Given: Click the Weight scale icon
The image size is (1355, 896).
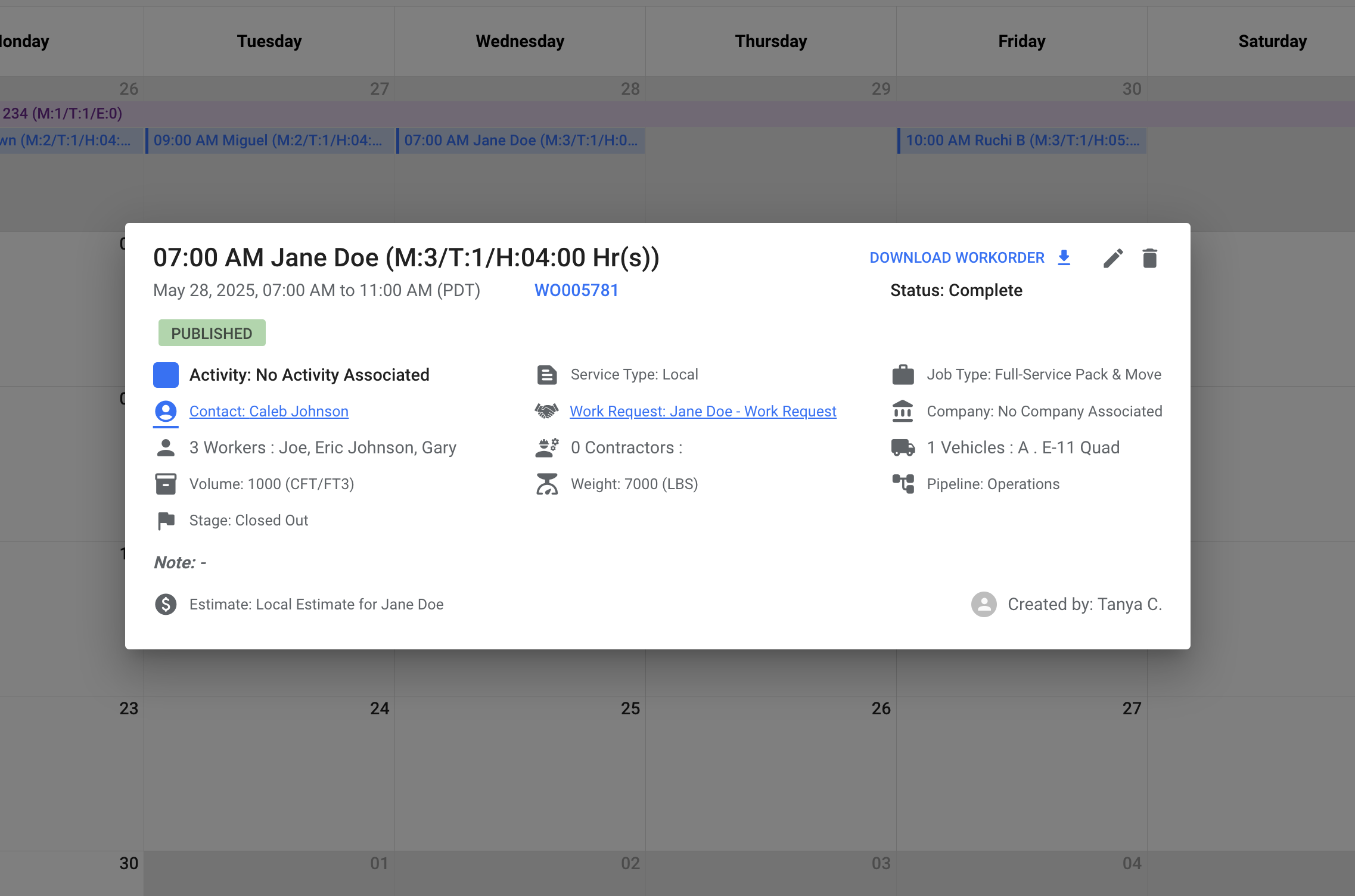Looking at the screenshot, I should [546, 484].
